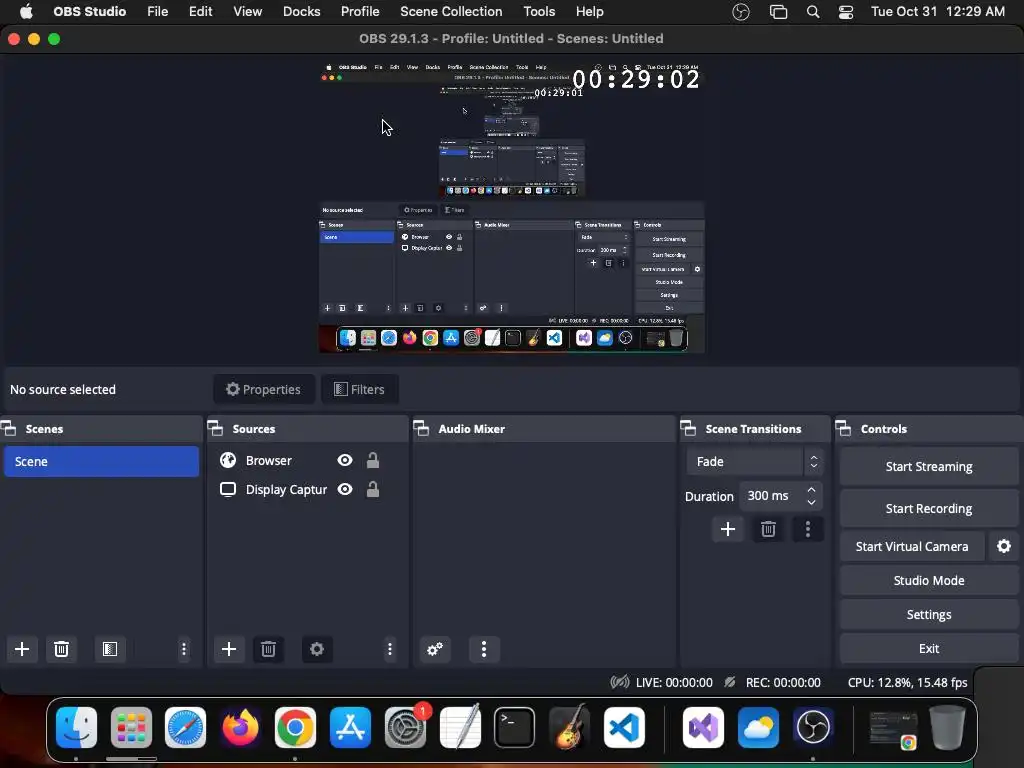Click the CPU usage status text
Screen dimensions: 1024x768
click(x=907, y=682)
